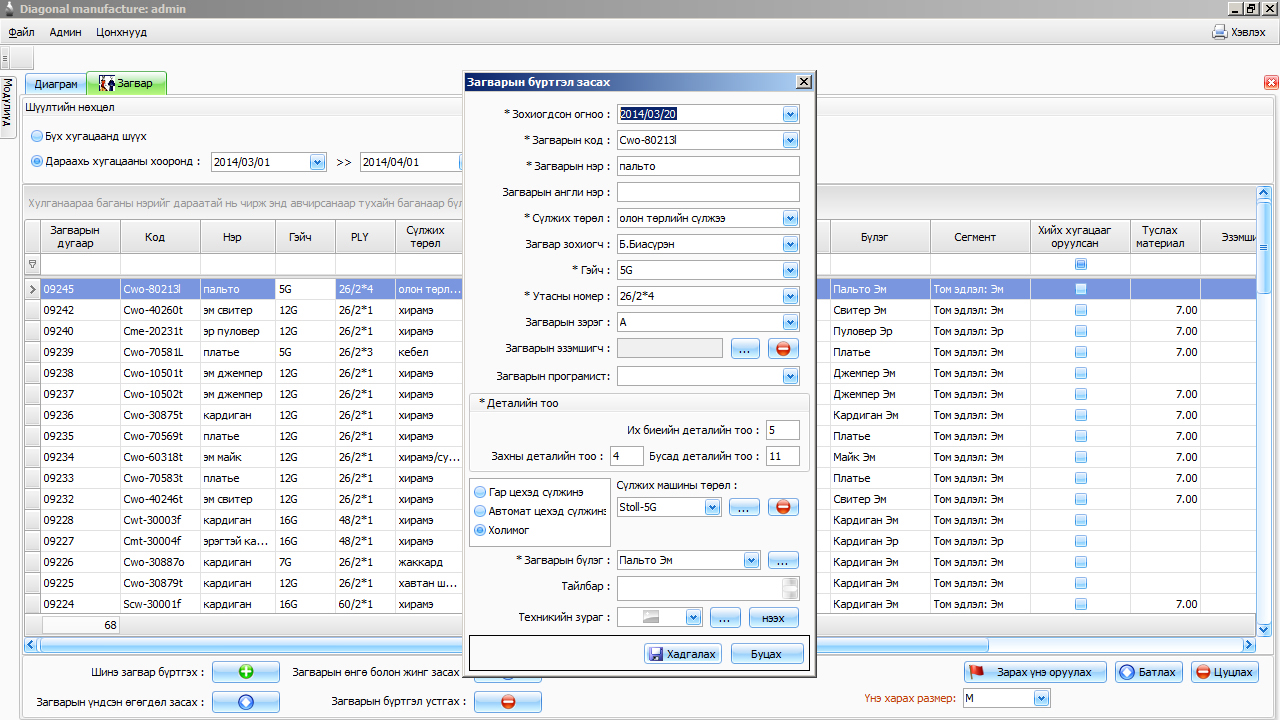The height and width of the screenshot is (720, 1280).
Task: Close the Загварын бүртгэл засах dialog
Action: [803, 82]
